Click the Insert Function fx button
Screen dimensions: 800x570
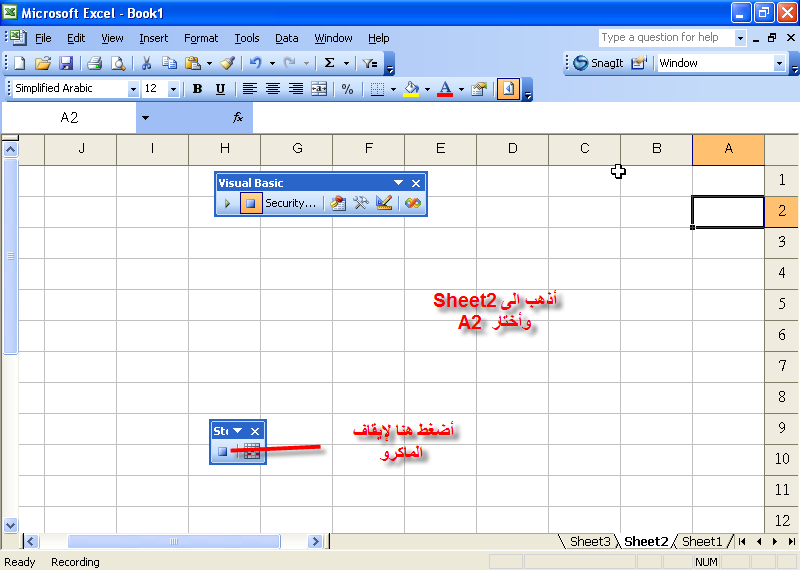[238, 118]
